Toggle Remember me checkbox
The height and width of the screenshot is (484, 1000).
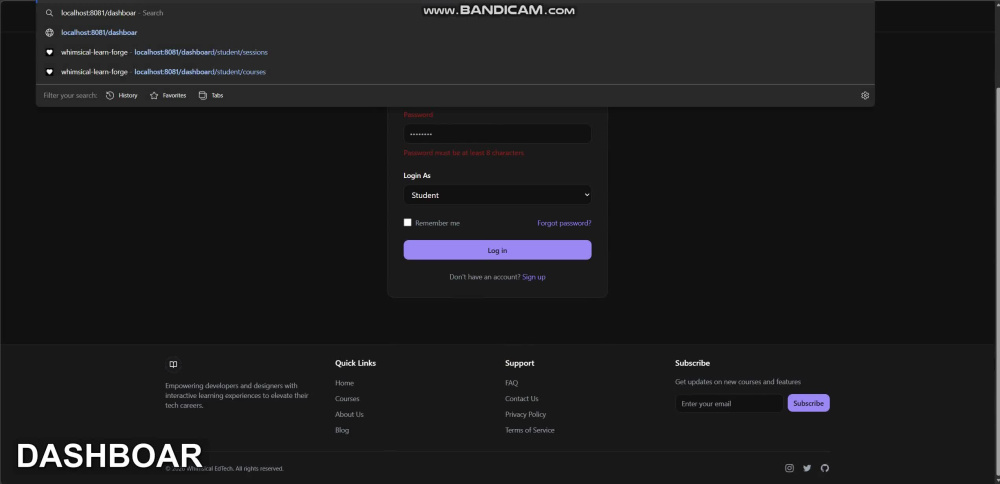pos(408,223)
